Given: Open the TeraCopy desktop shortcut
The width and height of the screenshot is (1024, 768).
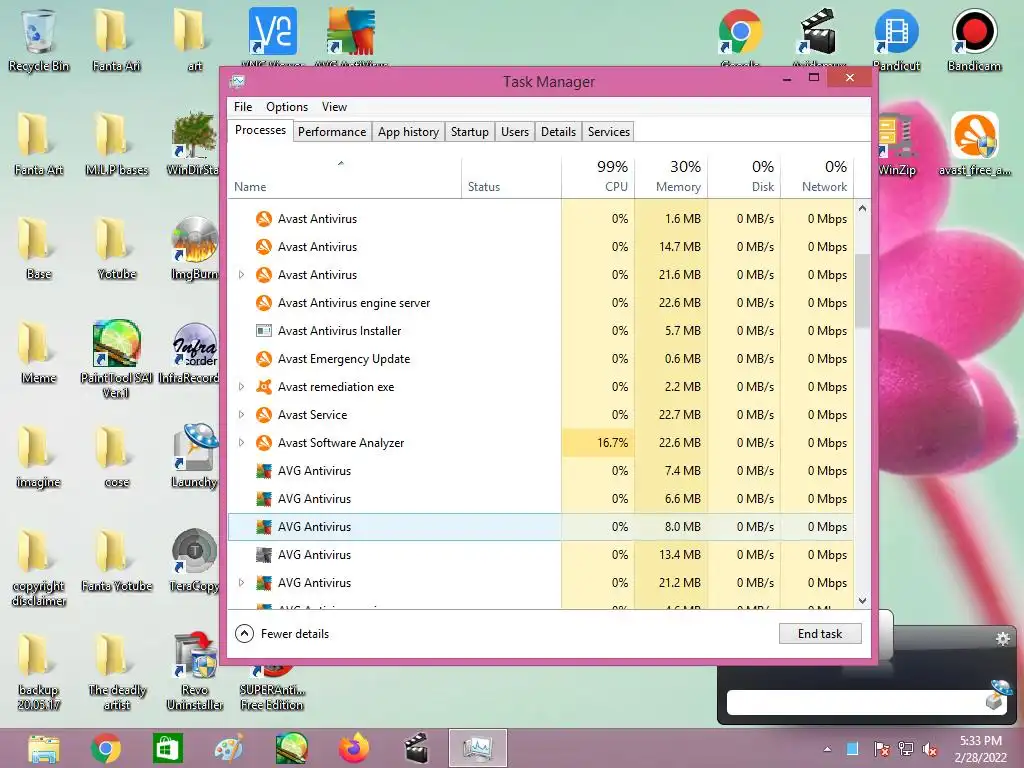Looking at the screenshot, I should pos(195,560).
